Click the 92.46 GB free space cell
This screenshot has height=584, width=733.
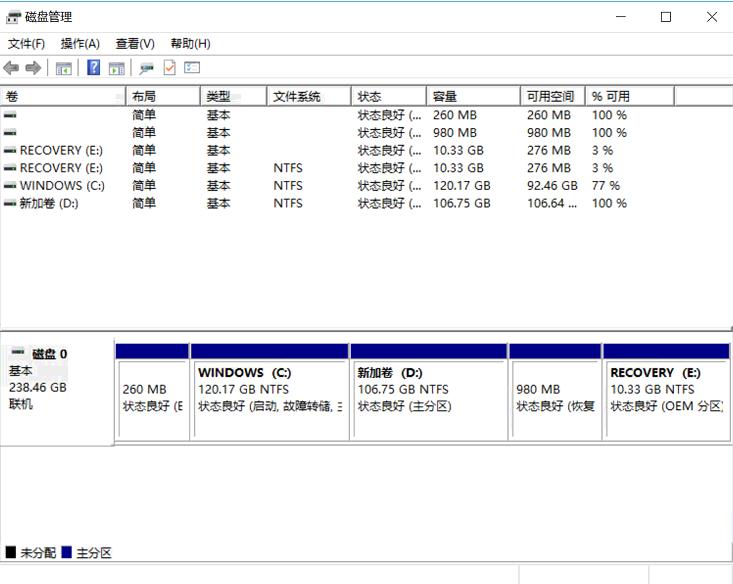552,186
